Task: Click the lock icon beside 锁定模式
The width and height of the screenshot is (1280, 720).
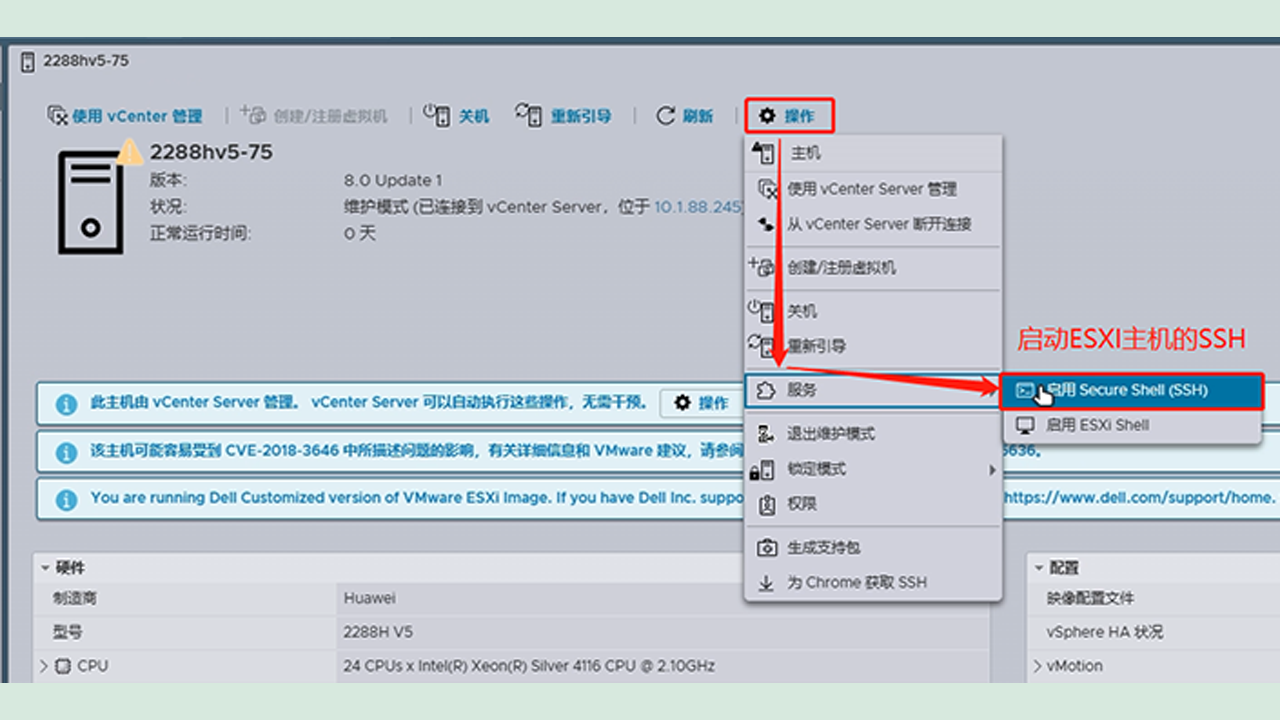Action: [763, 469]
